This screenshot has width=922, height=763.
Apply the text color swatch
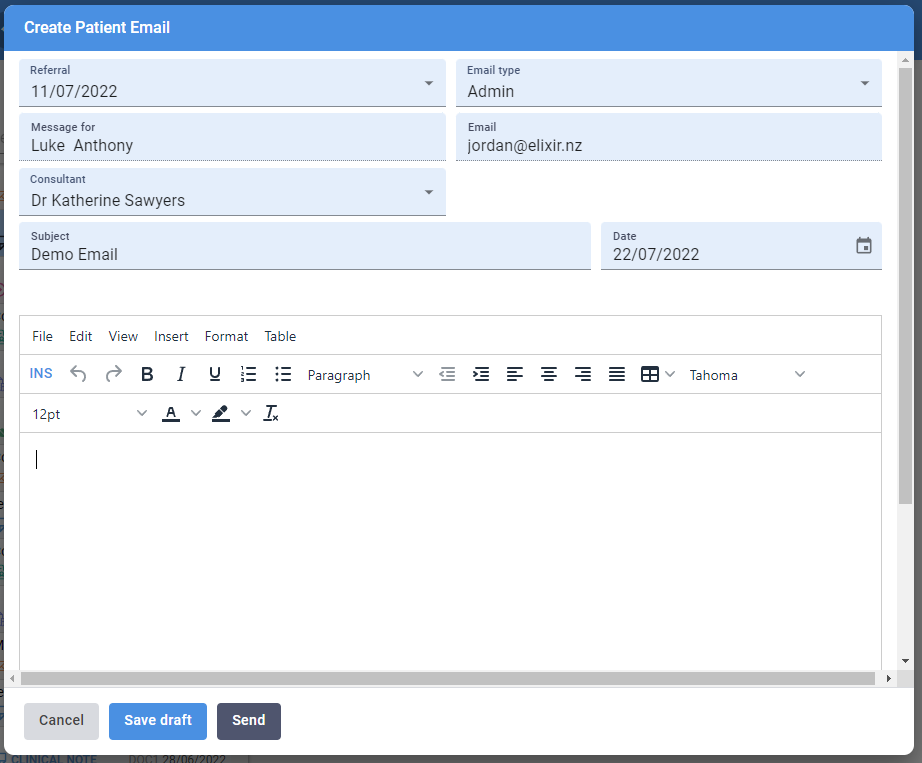tap(171, 413)
